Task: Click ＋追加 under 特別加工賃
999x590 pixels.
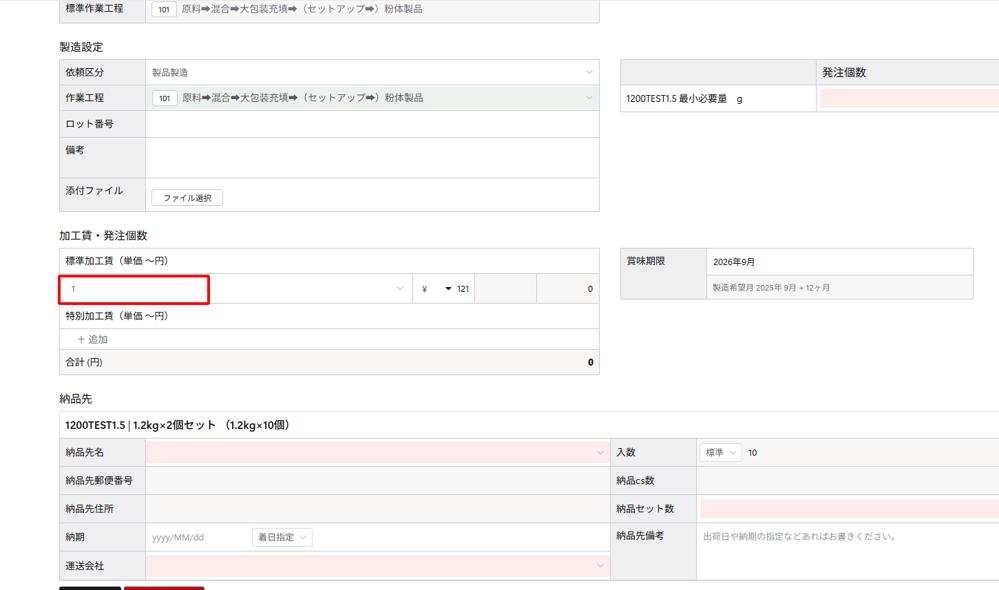Action: (93, 340)
